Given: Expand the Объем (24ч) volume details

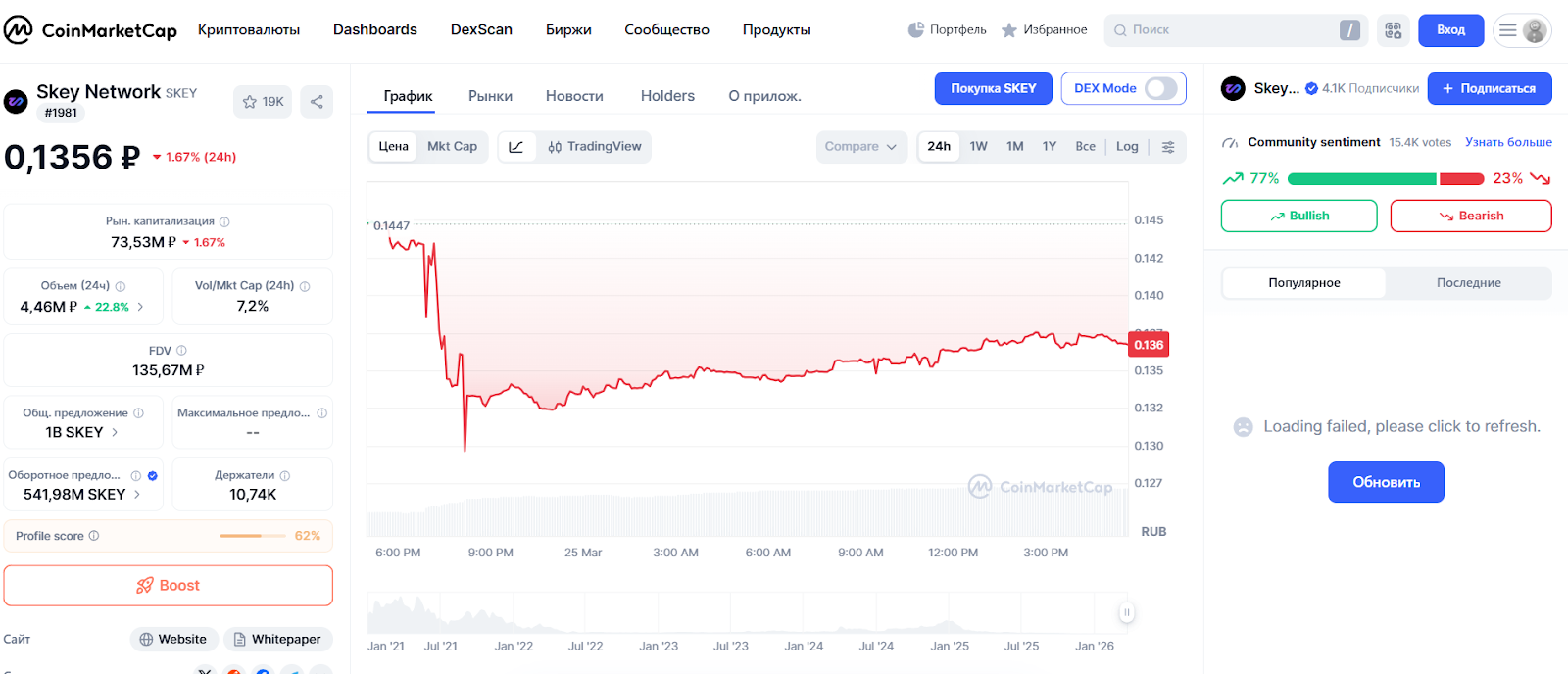Looking at the screenshot, I should pos(140,307).
